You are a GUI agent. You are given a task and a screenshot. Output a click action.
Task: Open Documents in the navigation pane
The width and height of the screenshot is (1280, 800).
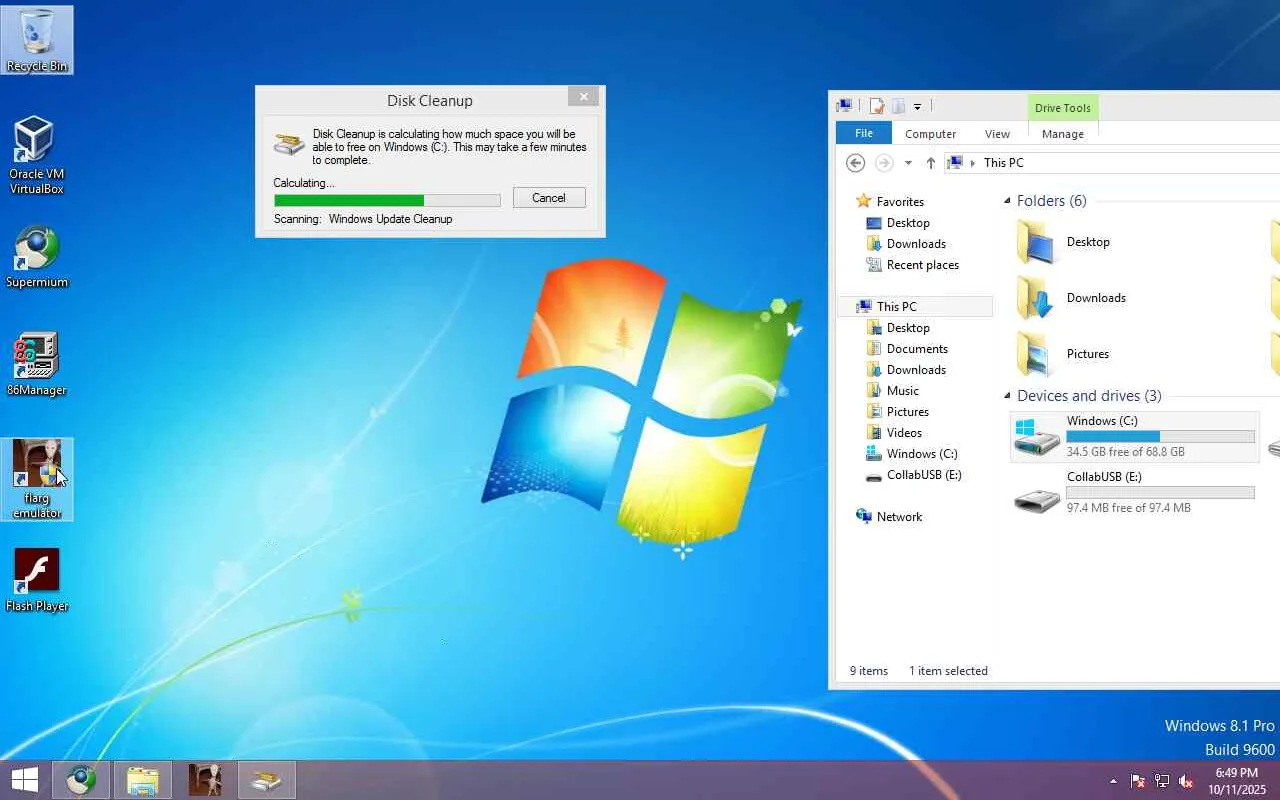point(917,349)
